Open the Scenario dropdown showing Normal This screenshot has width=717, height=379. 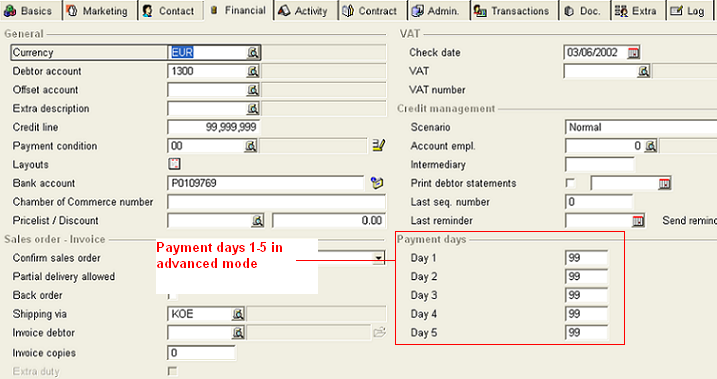[641, 127]
